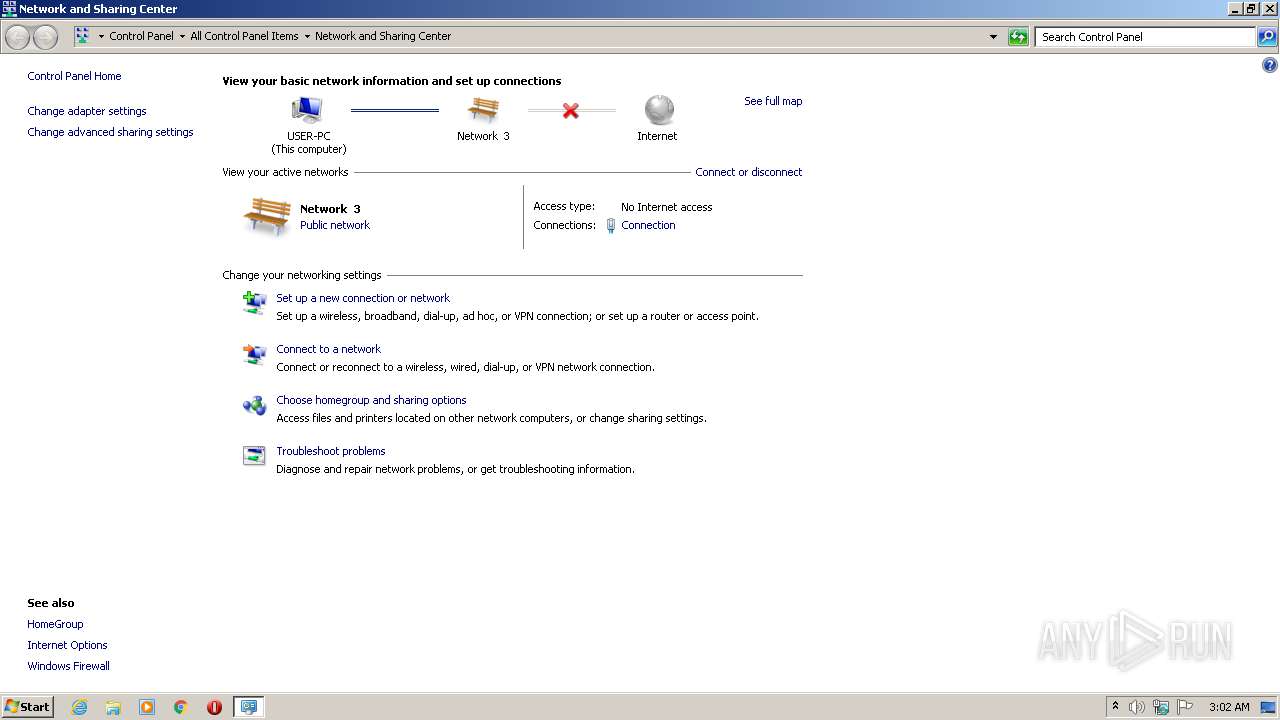Launch Windows Media Player from taskbar
Screen dimensions: 1280x720
click(147, 707)
